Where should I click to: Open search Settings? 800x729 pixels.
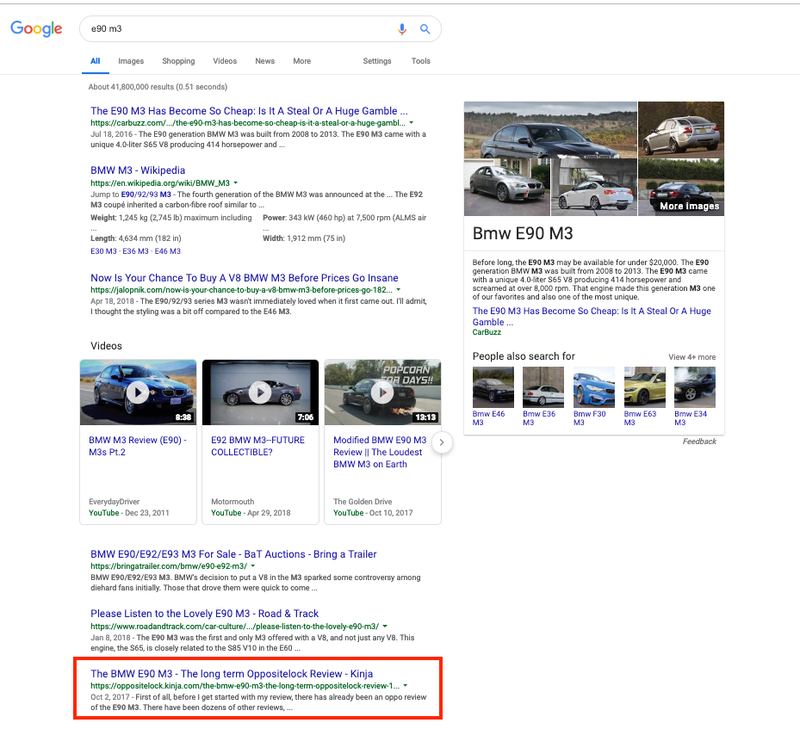(377, 61)
